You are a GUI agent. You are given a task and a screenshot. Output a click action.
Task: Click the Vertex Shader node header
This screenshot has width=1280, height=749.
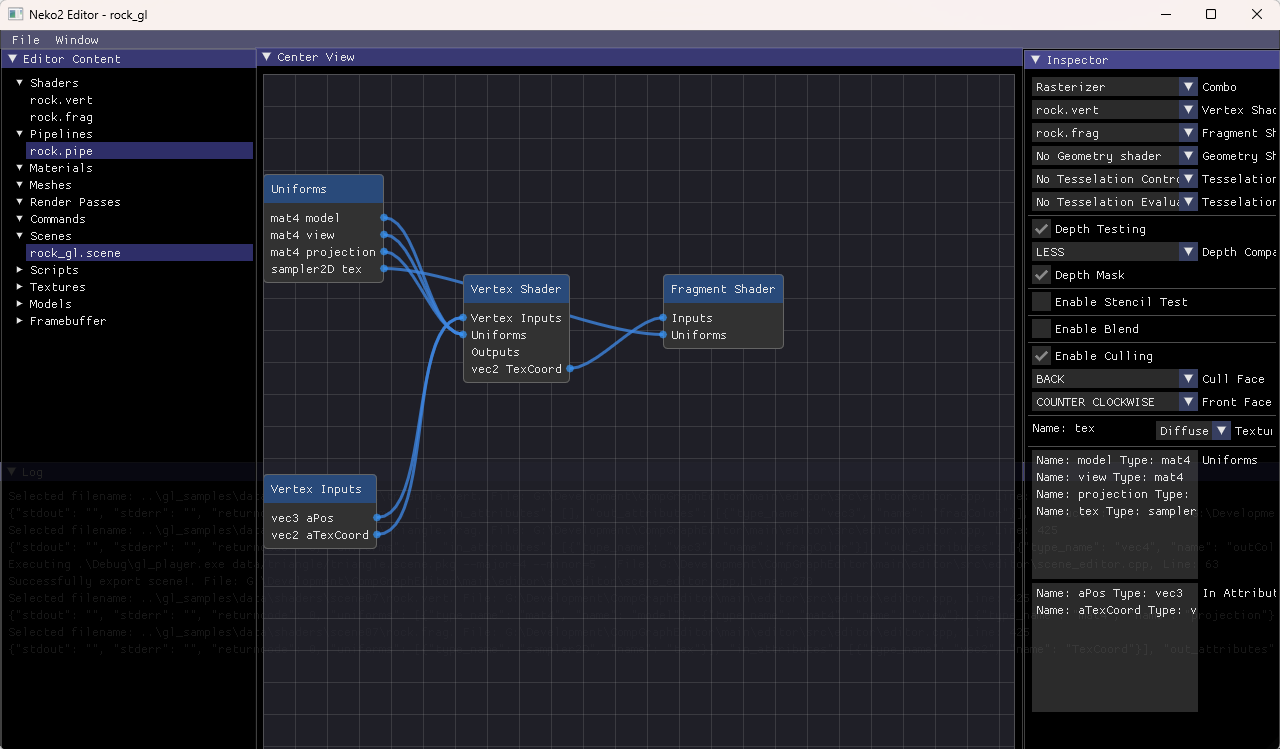click(x=516, y=289)
